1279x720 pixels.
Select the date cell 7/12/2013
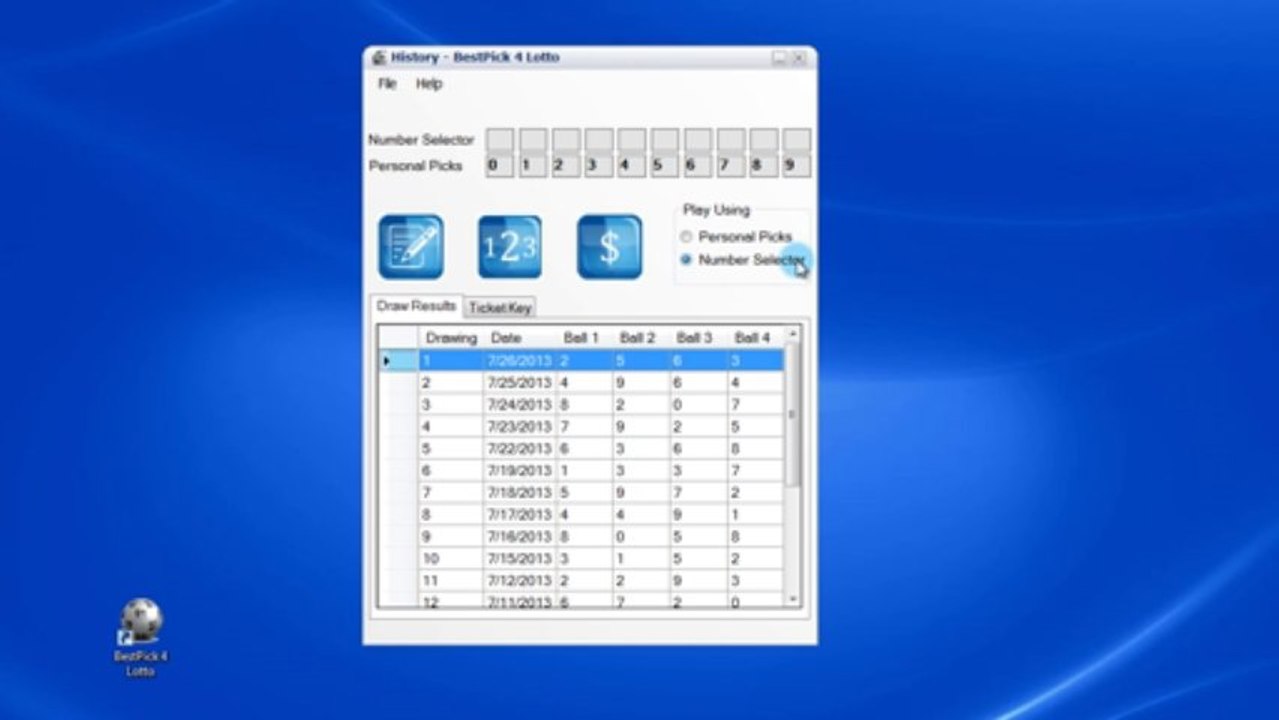[519, 580]
